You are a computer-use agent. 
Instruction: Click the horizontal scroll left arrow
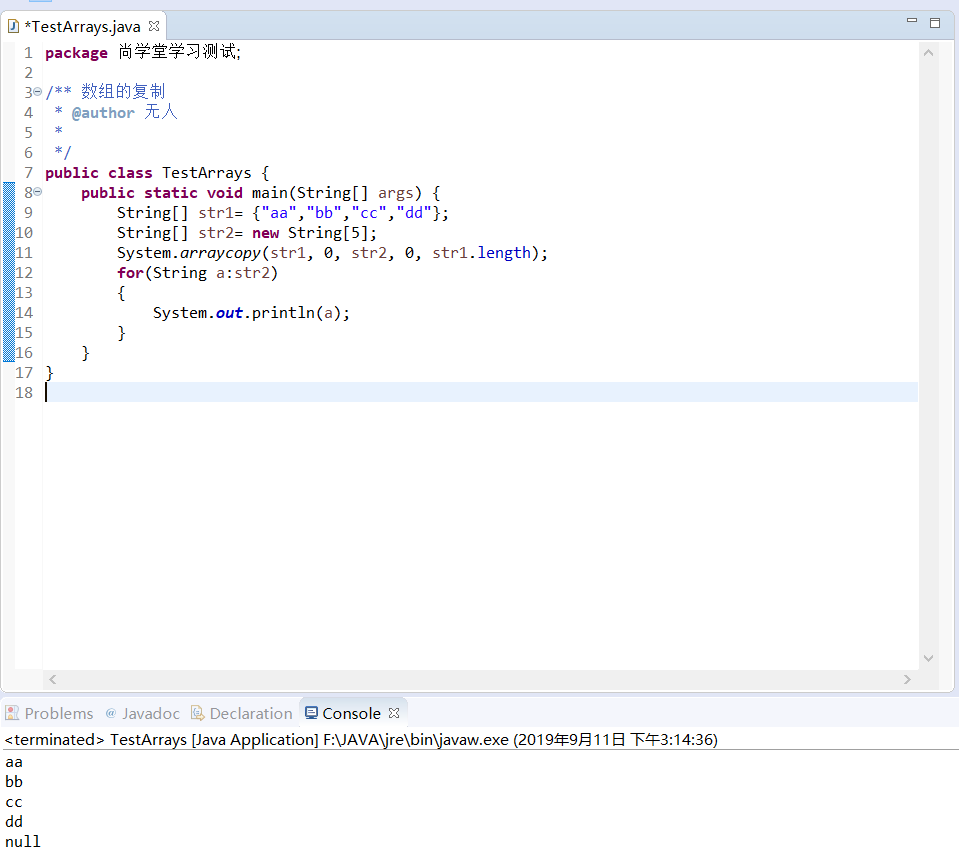(53, 679)
